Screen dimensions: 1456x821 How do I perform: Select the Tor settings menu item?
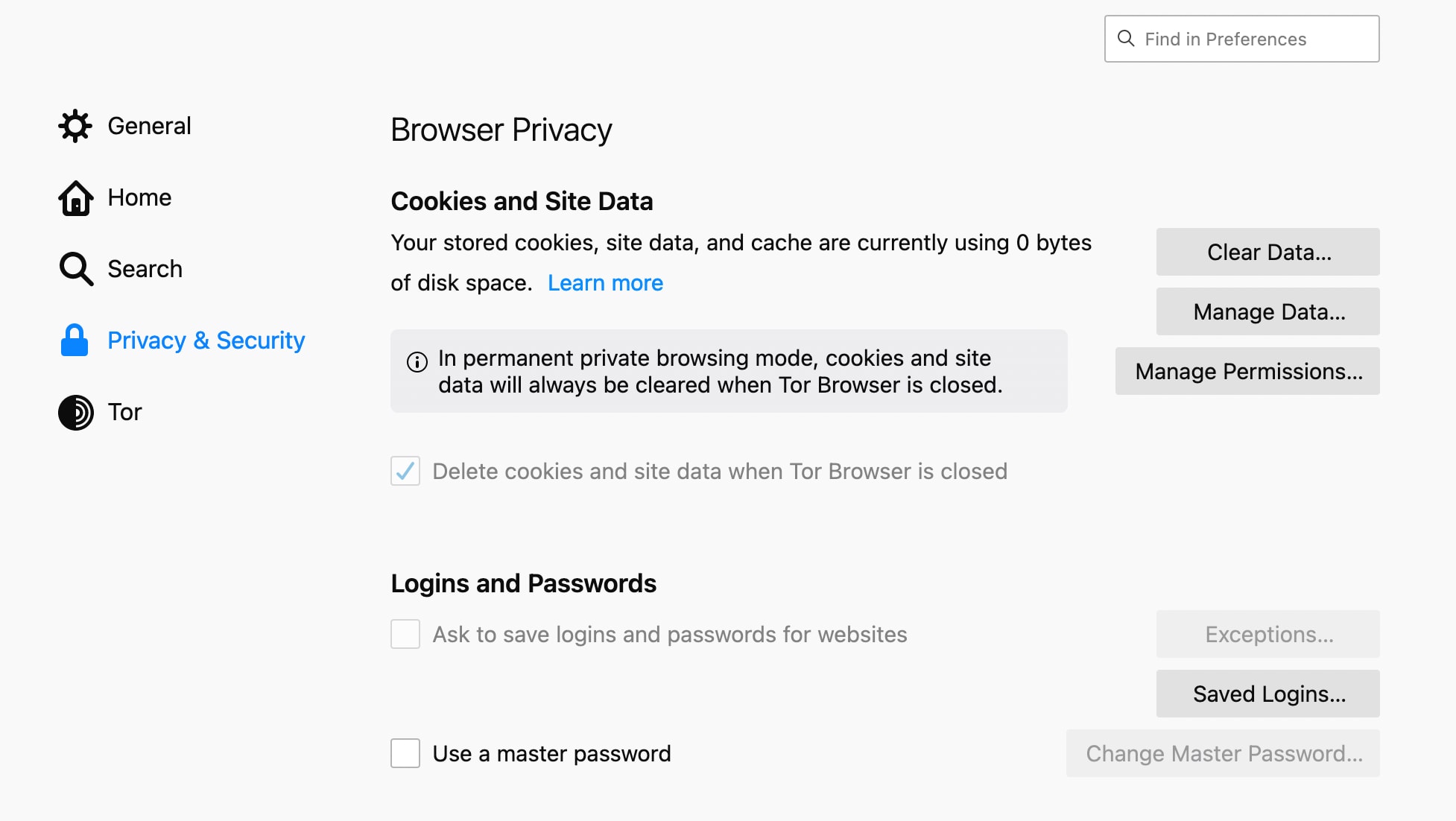pyautogui.click(x=125, y=411)
